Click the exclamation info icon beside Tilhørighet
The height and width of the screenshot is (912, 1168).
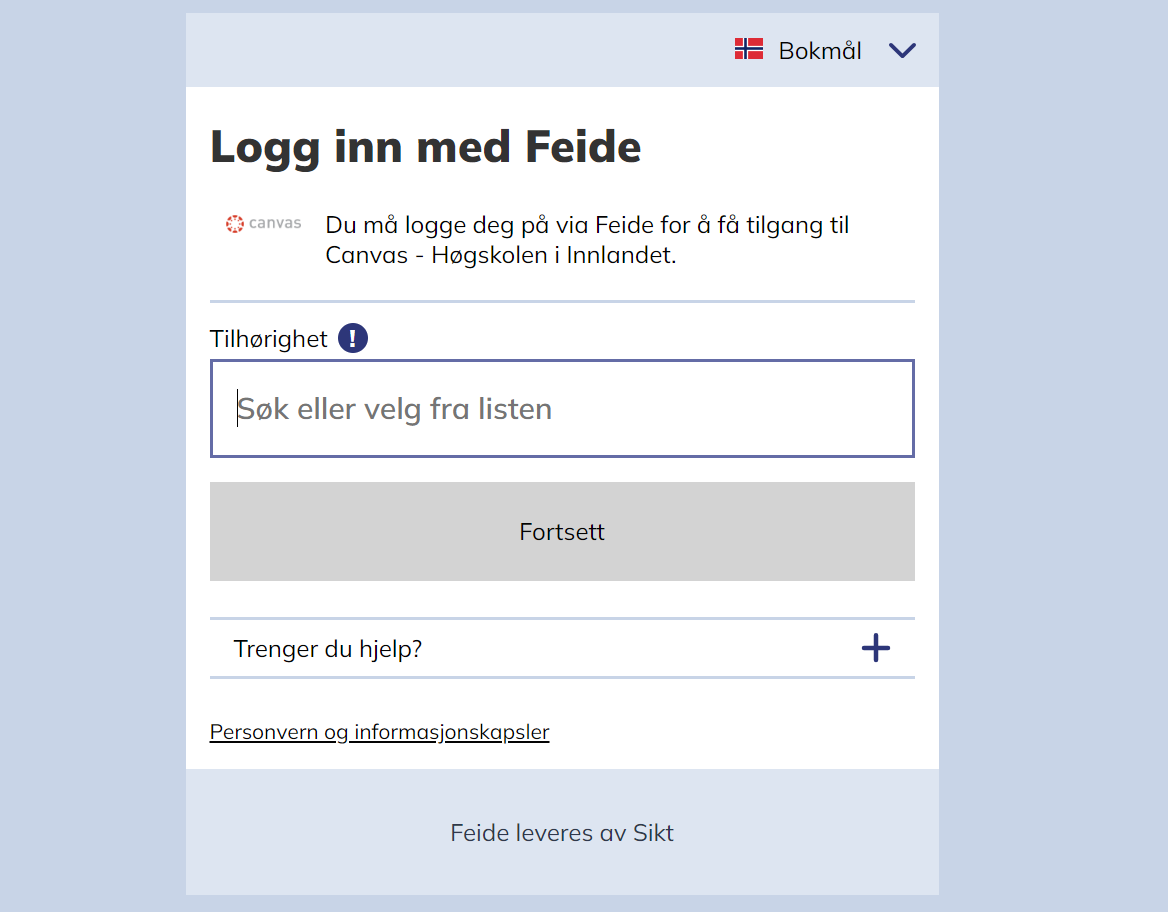tap(353, 339)
